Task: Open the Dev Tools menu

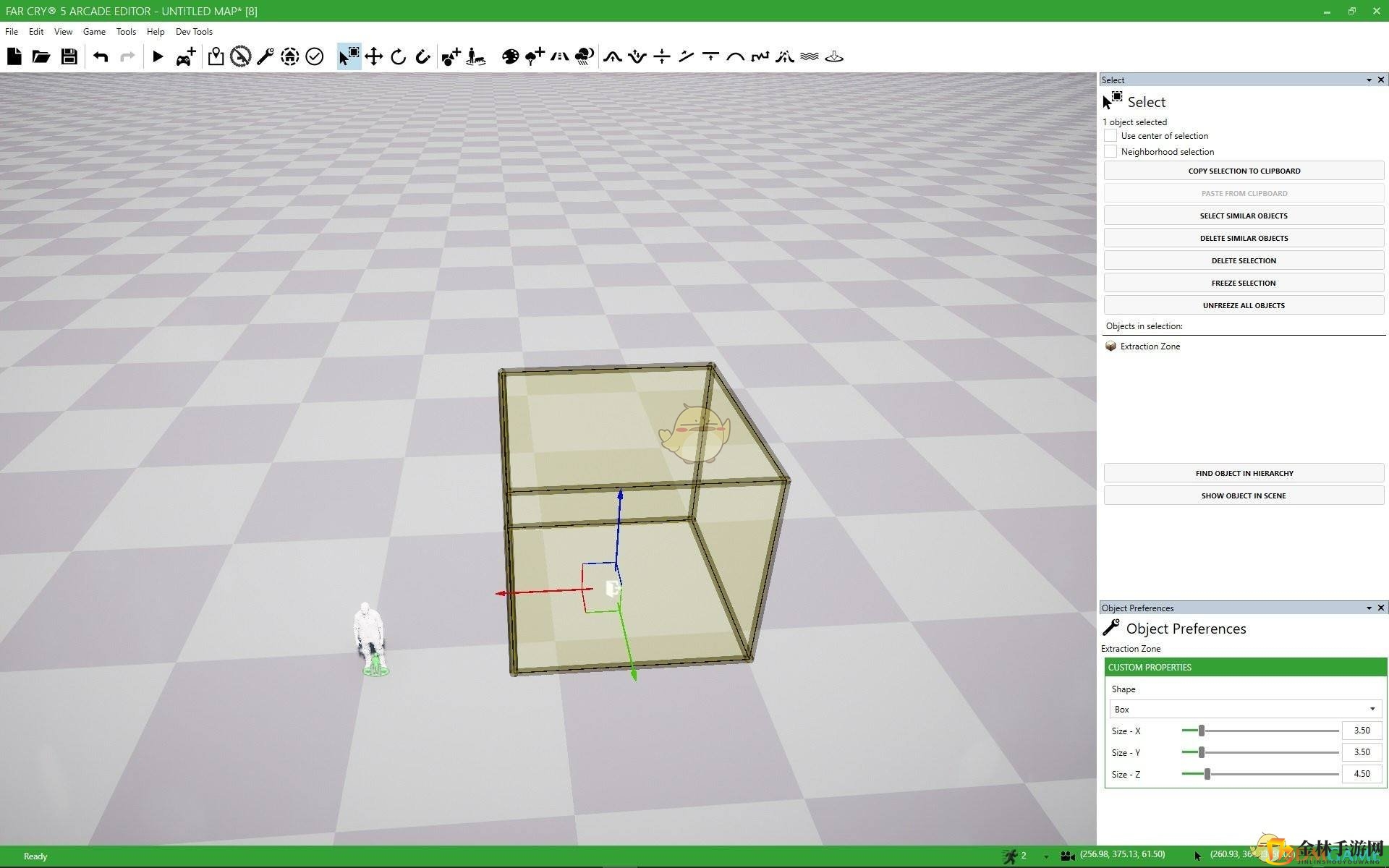Action: pos(194,32)
